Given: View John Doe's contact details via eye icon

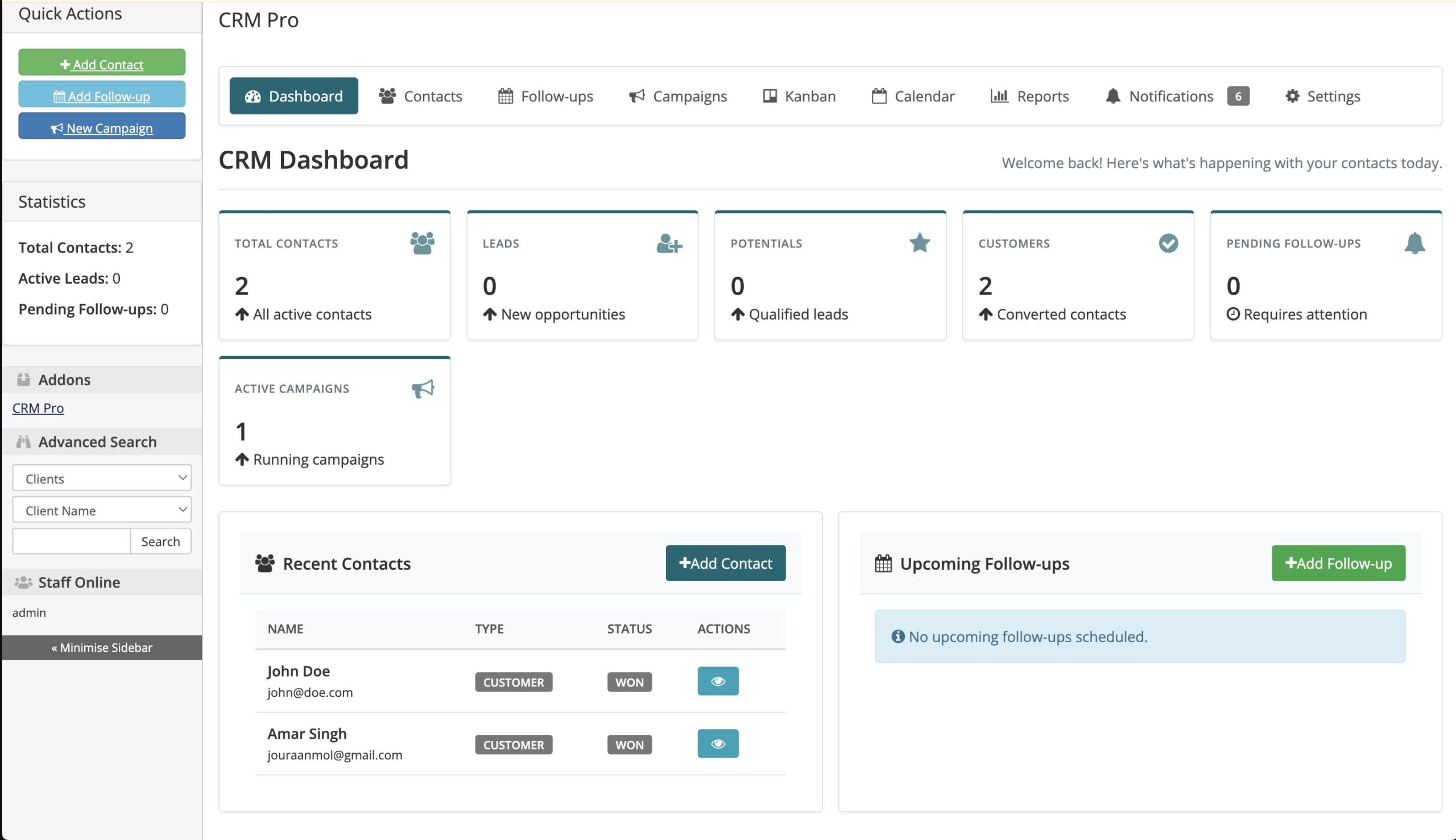Looking at the screenshot, I should pyautogui.click(x=718, y=681).
